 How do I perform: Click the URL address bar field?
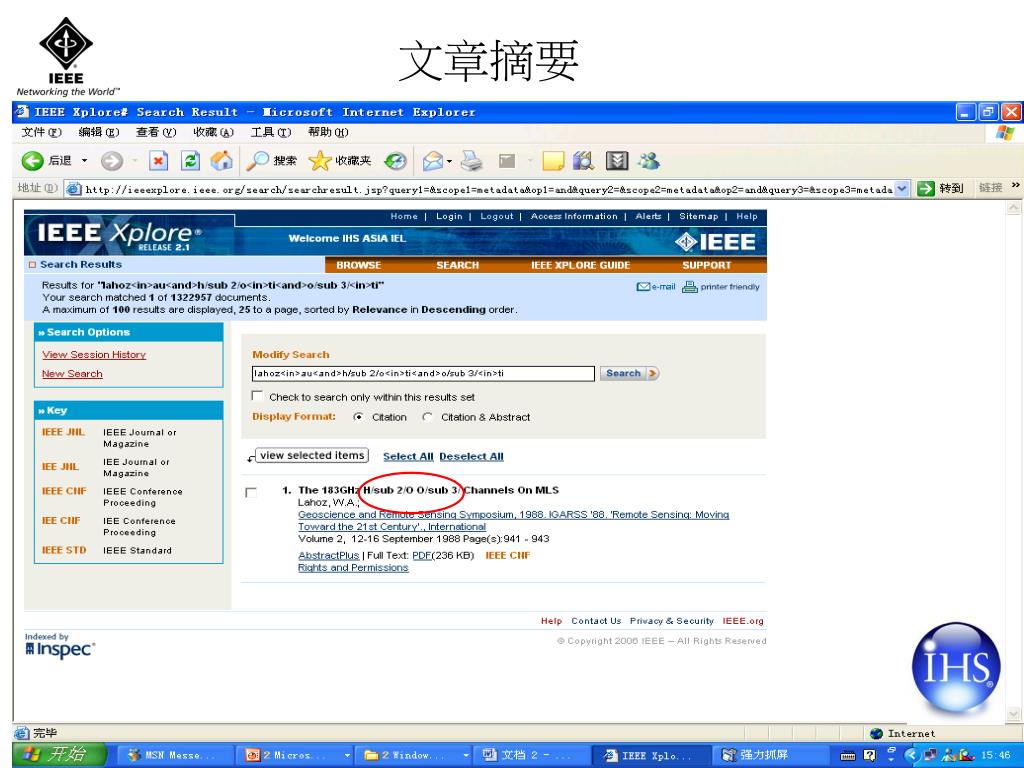pos(488,189)
